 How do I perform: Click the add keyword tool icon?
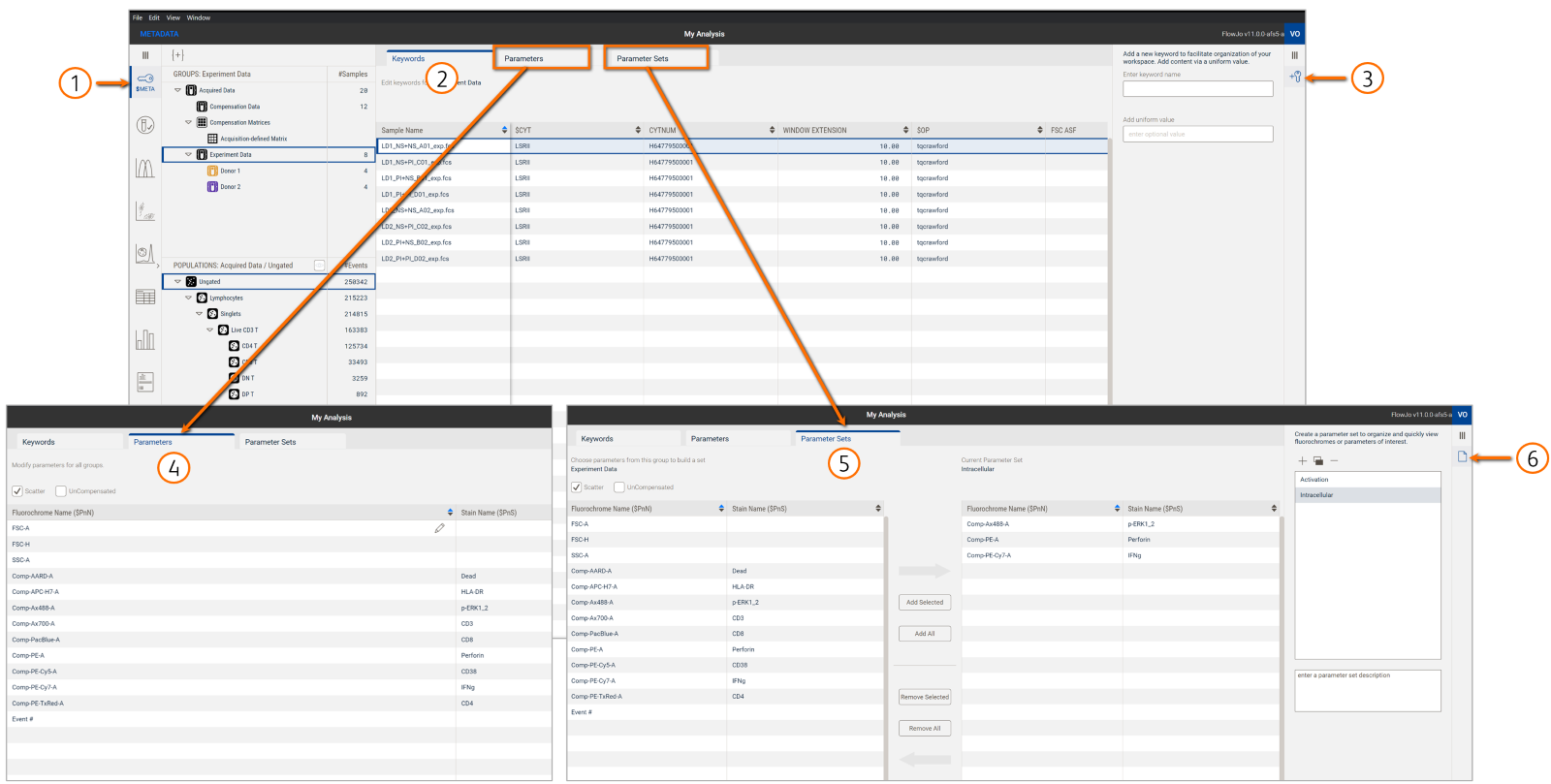pyautogui.click(x=1295, y=77)
